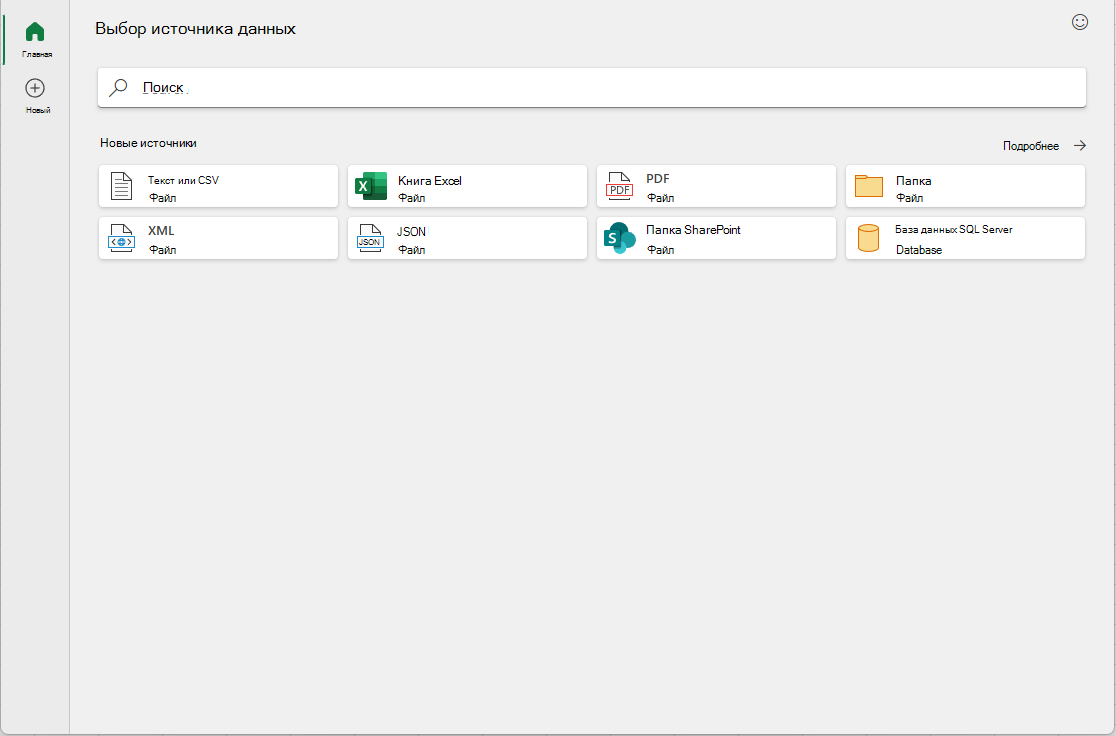Select the Книга Excel source tile
Viewport: 1116px width, 736px height.
(x=468, y=186)
